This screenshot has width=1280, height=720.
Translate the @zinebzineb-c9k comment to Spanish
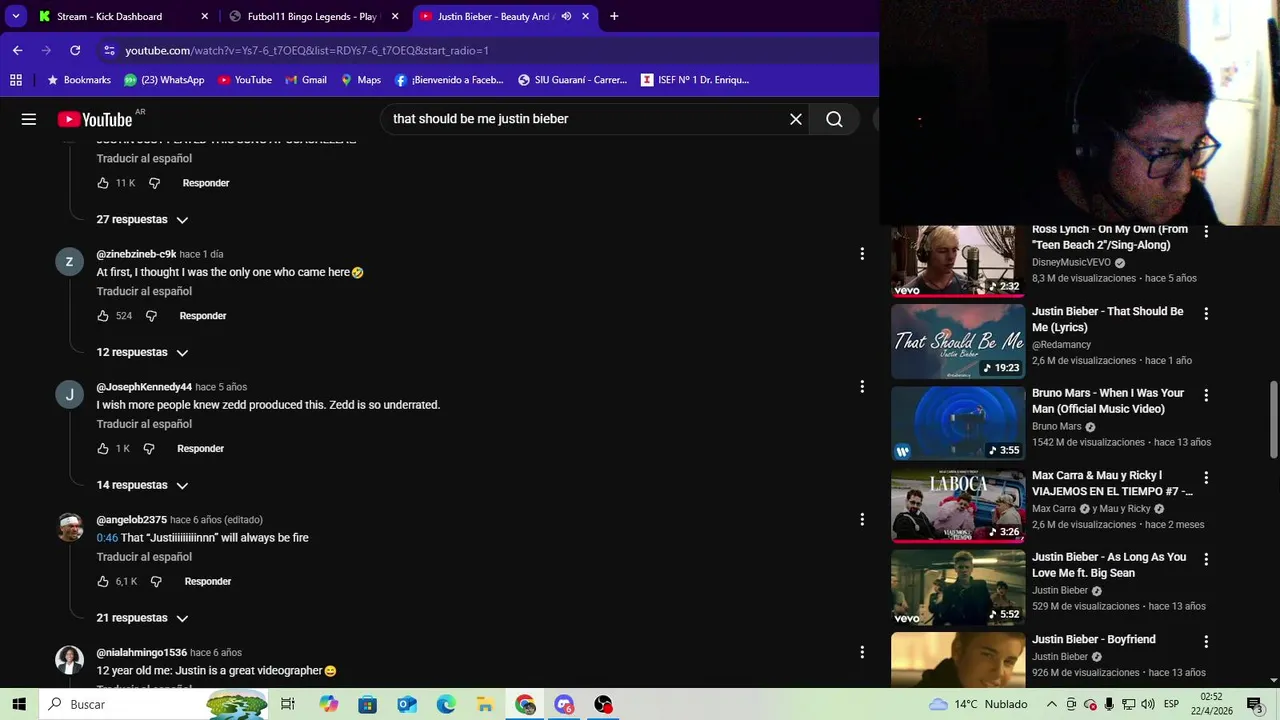click(x=144, y=291)
